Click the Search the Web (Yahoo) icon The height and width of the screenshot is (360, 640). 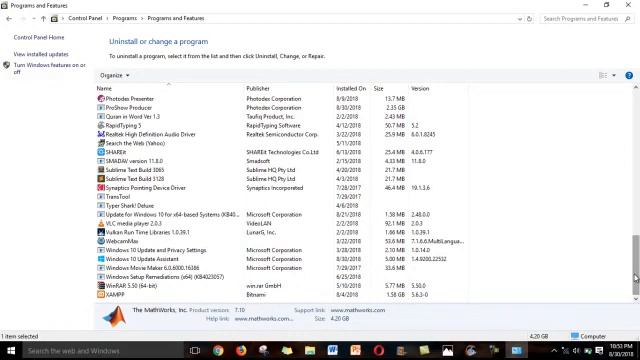click(x=101, y=143)
